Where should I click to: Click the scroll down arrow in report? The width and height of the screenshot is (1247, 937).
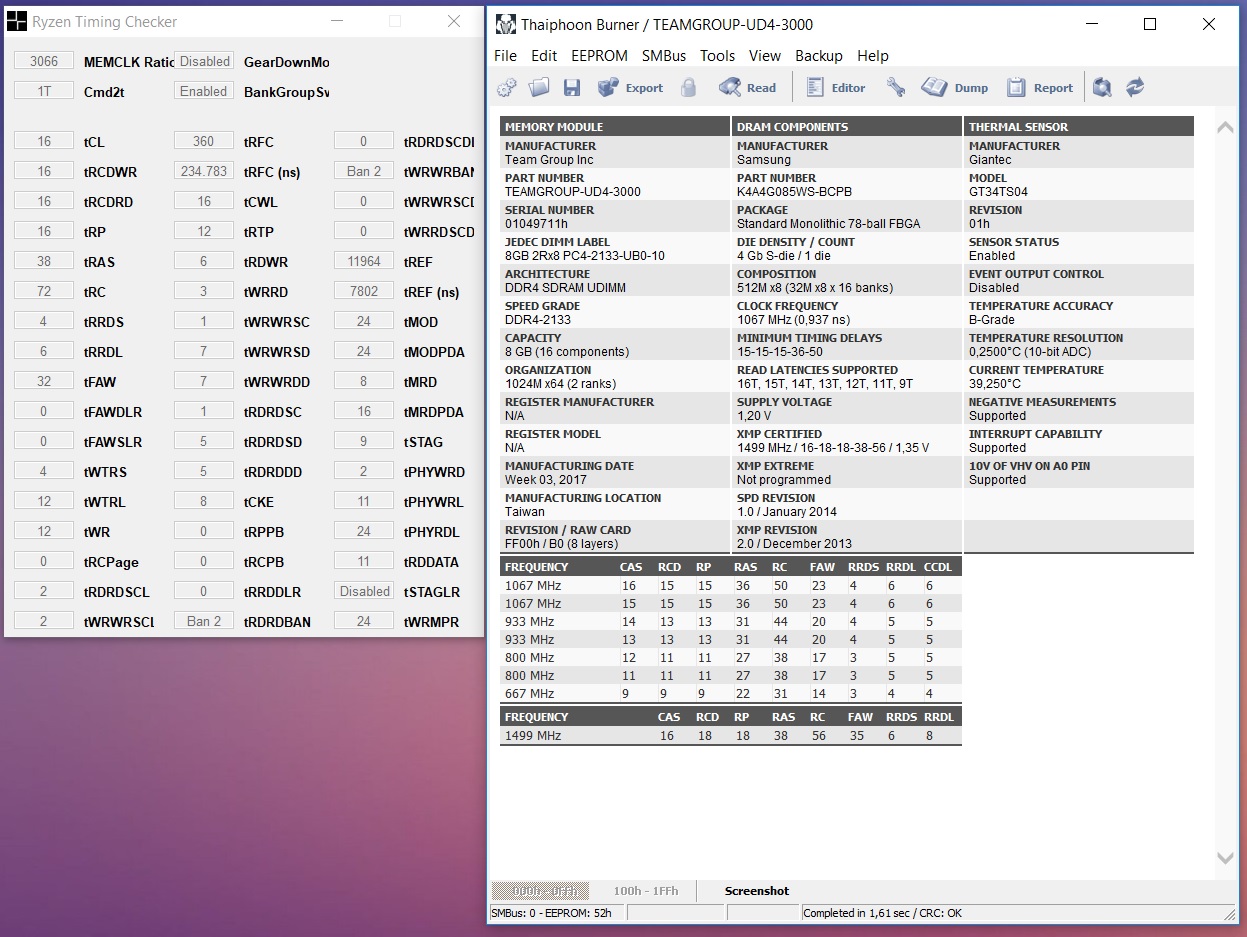point(1225,857)
